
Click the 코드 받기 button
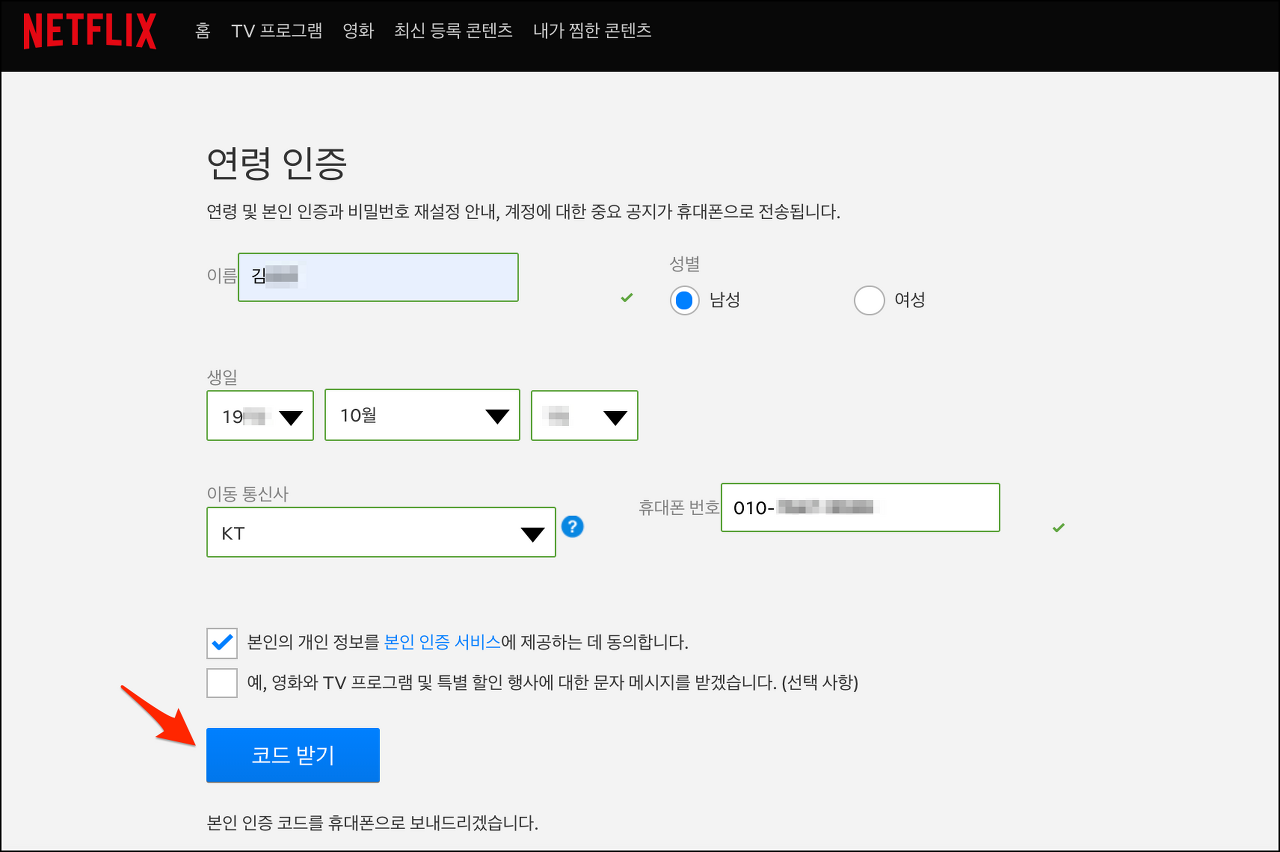coord(292,755)
